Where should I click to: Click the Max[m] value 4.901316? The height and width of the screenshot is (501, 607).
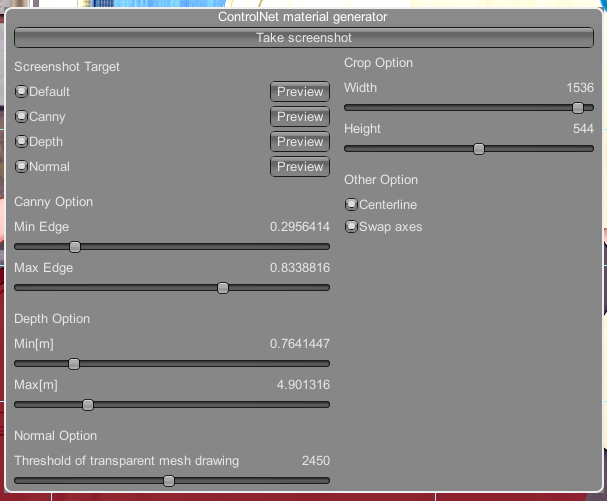pos(303,384)
